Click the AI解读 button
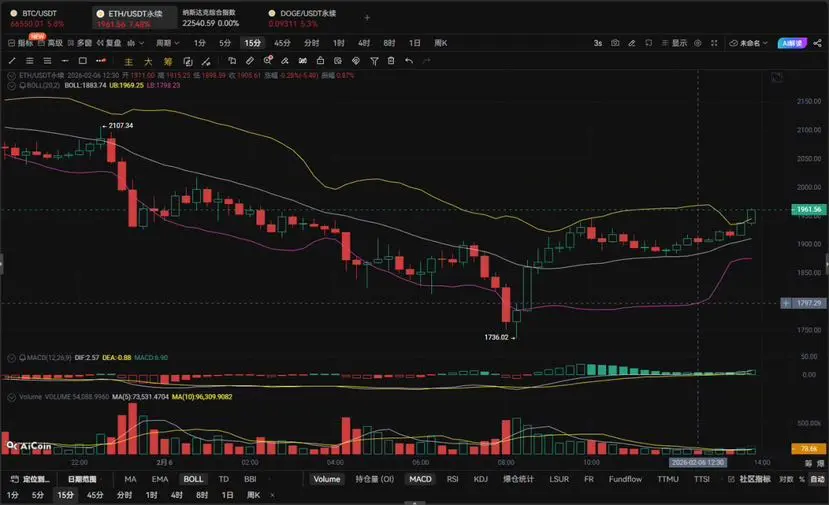Screen dimensions: 829x505 point(793,43)
